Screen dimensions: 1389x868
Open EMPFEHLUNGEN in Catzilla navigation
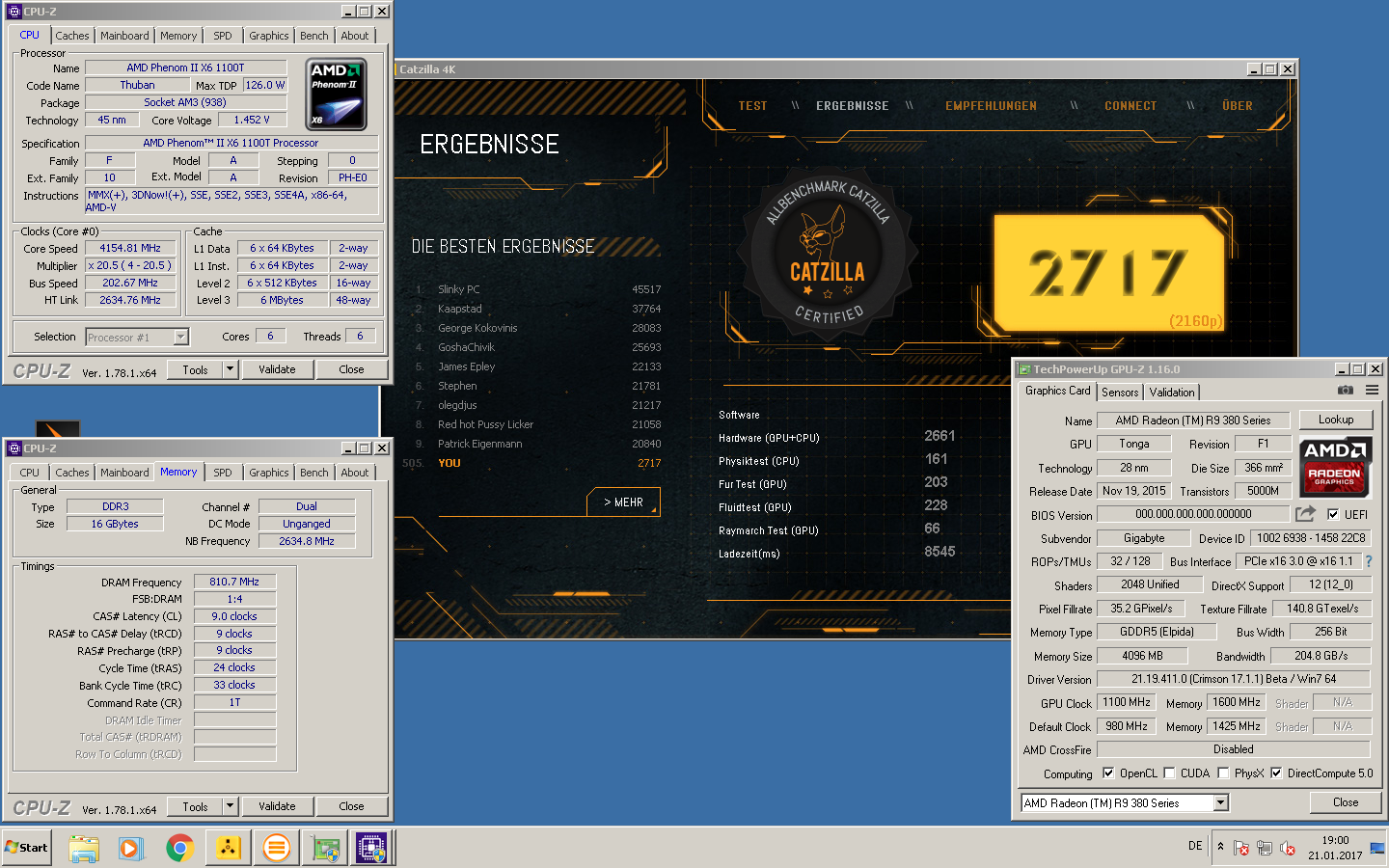point(991,106)
